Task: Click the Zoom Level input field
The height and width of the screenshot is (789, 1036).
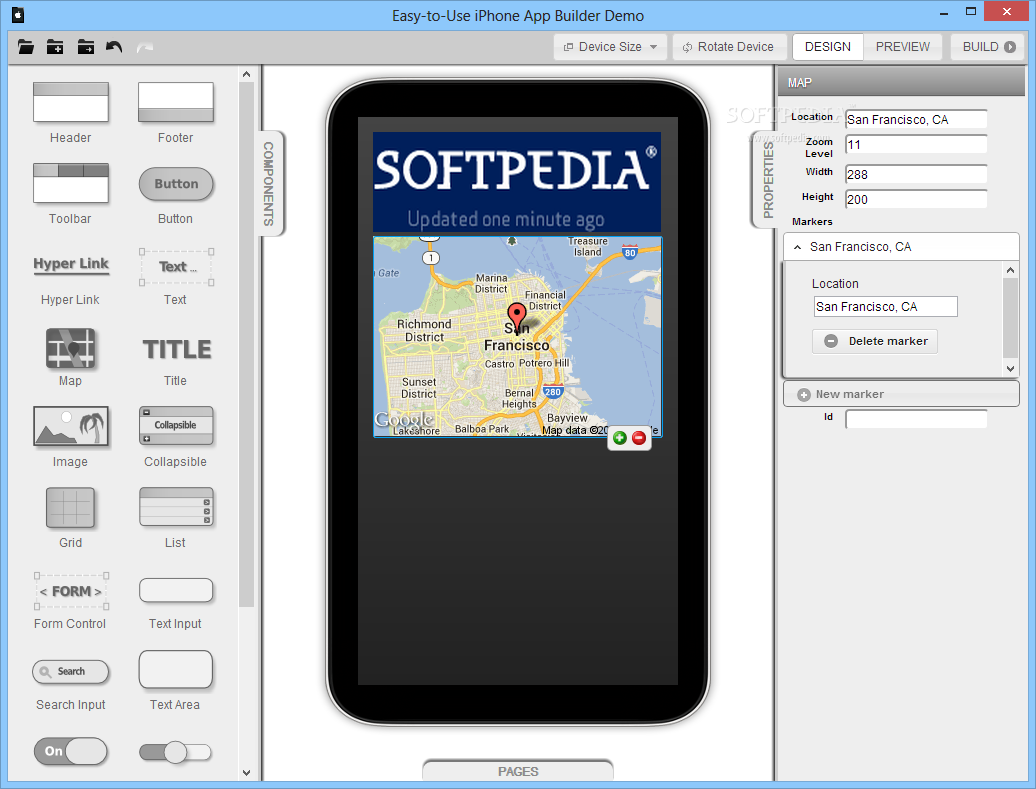Action: coord(916,144)
